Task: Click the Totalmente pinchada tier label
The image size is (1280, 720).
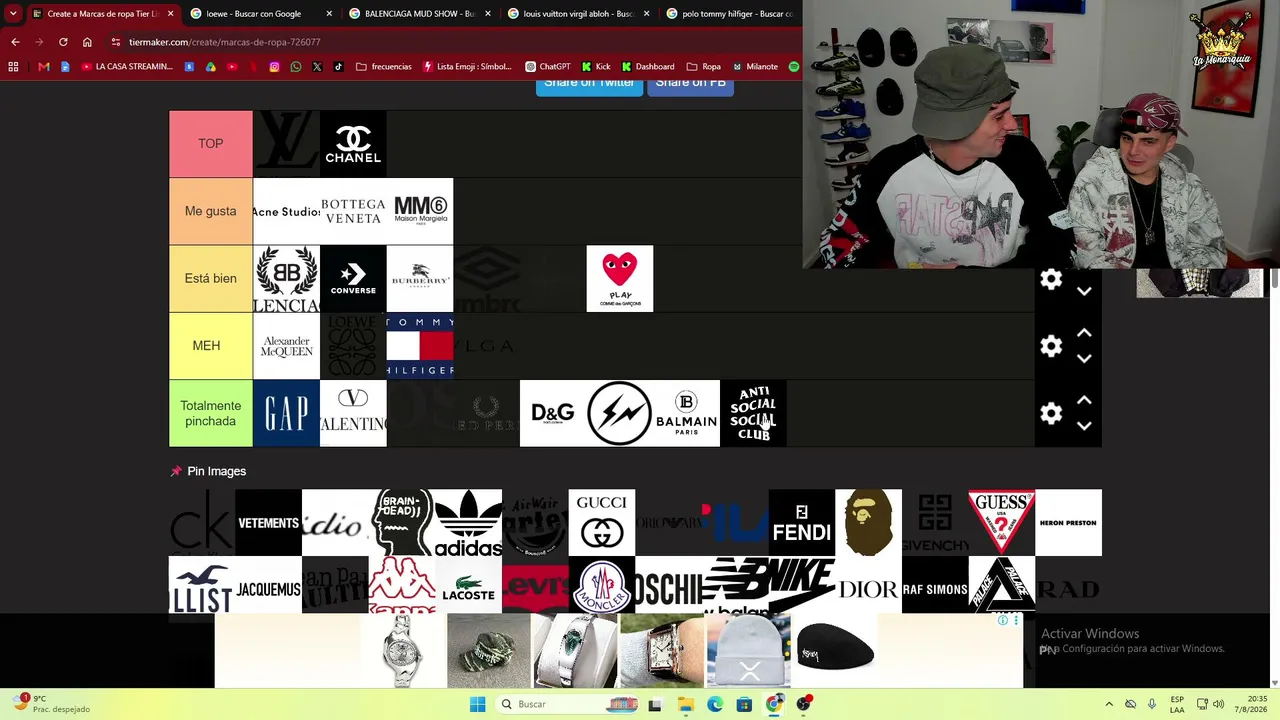Action: point(211,413)
